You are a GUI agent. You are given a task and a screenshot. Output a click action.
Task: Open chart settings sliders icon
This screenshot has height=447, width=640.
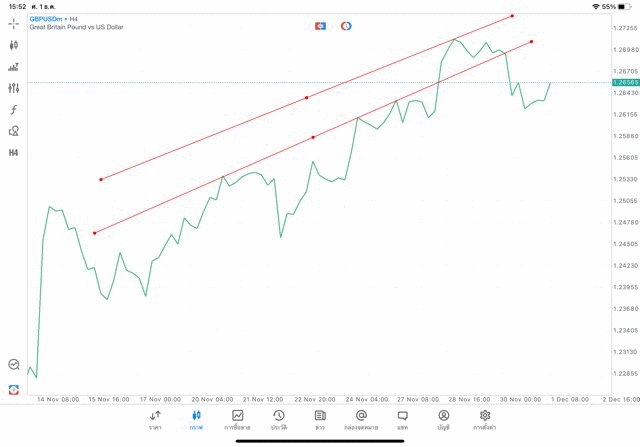coord(13,88)
